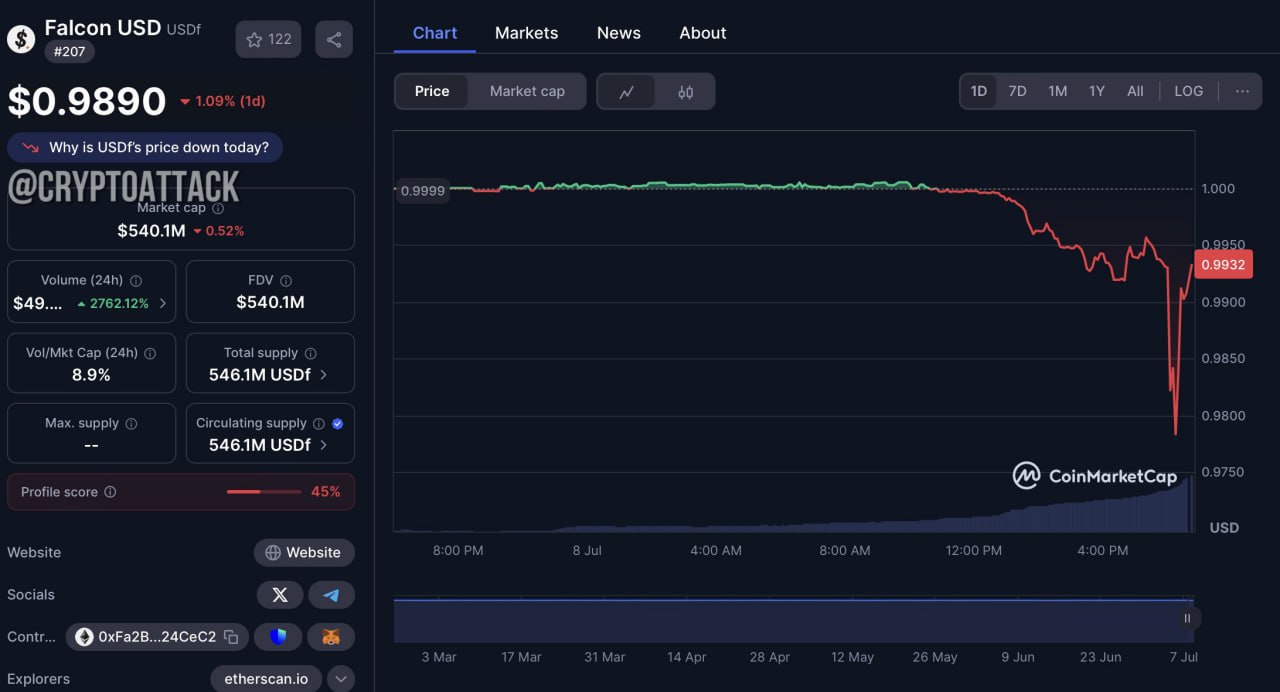
Task: Expand Total supply details chevron
Action: [323, 375]
